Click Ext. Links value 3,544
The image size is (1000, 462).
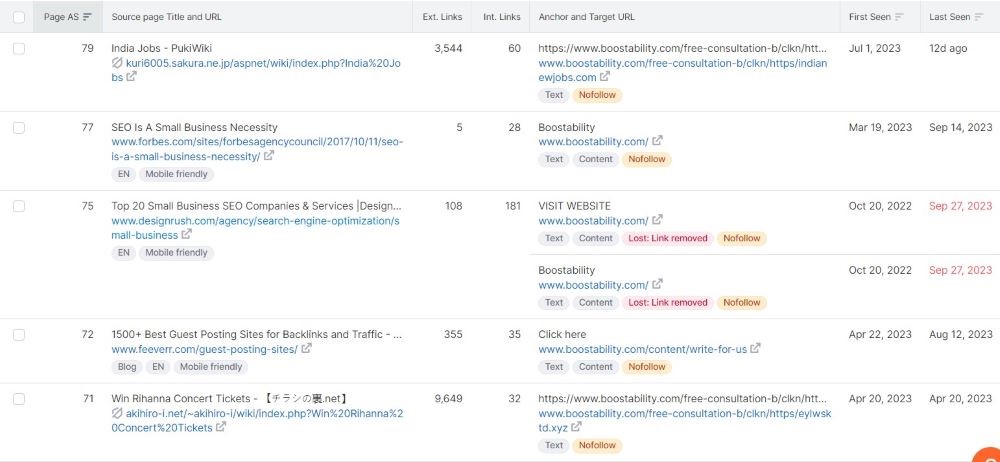tap(448, 48)
